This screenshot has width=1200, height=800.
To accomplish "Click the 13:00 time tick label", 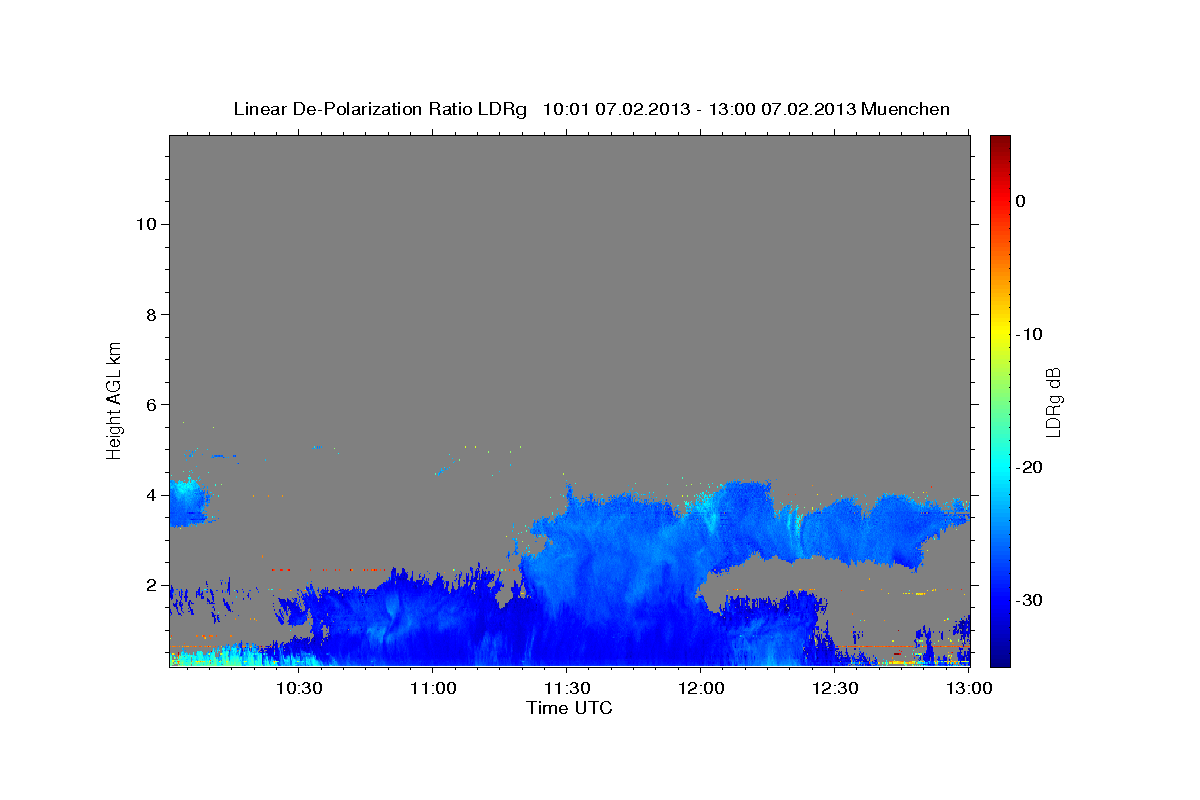I will (968, 688).
